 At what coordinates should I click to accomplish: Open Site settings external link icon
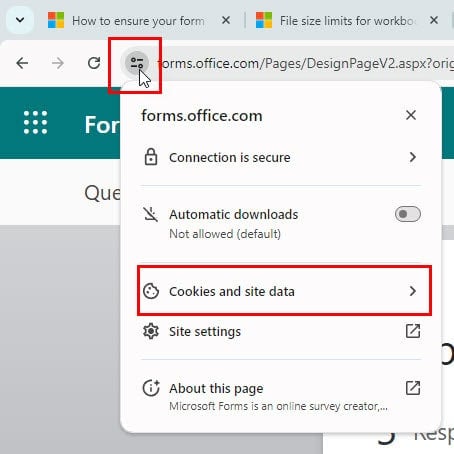413,331
